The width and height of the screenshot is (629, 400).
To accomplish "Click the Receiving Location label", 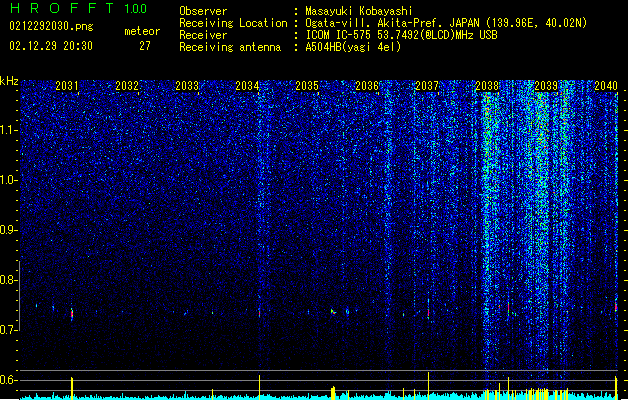I will pos(233,23).
